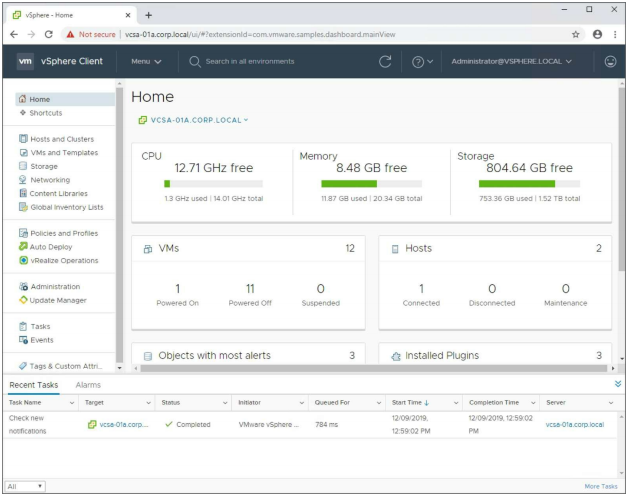
Task: Open vcsa-01a.corp.local server link
Action: click(574, 424)
